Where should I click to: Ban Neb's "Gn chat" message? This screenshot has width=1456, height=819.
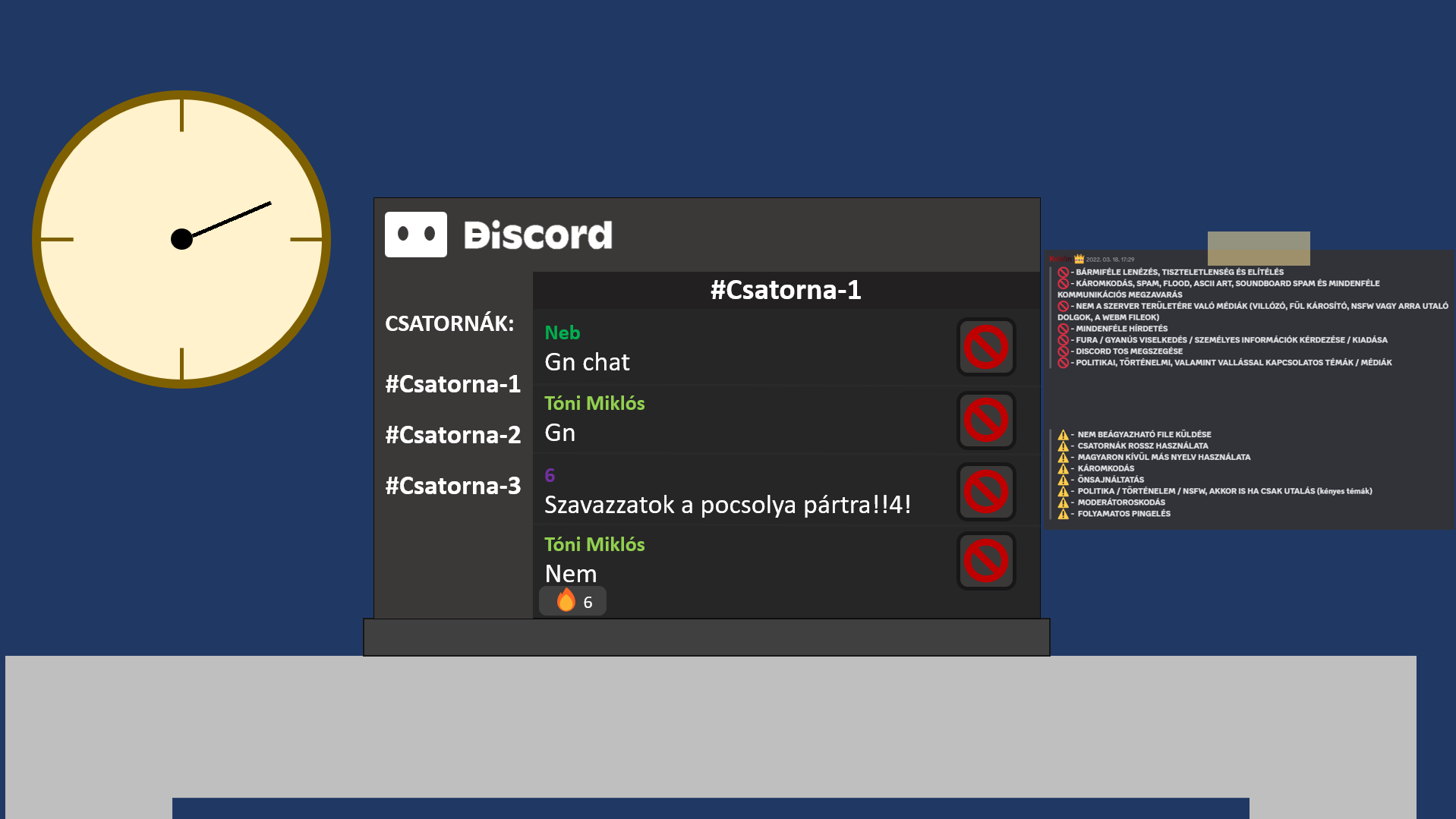pyautogui.click(x=986, y=347)
